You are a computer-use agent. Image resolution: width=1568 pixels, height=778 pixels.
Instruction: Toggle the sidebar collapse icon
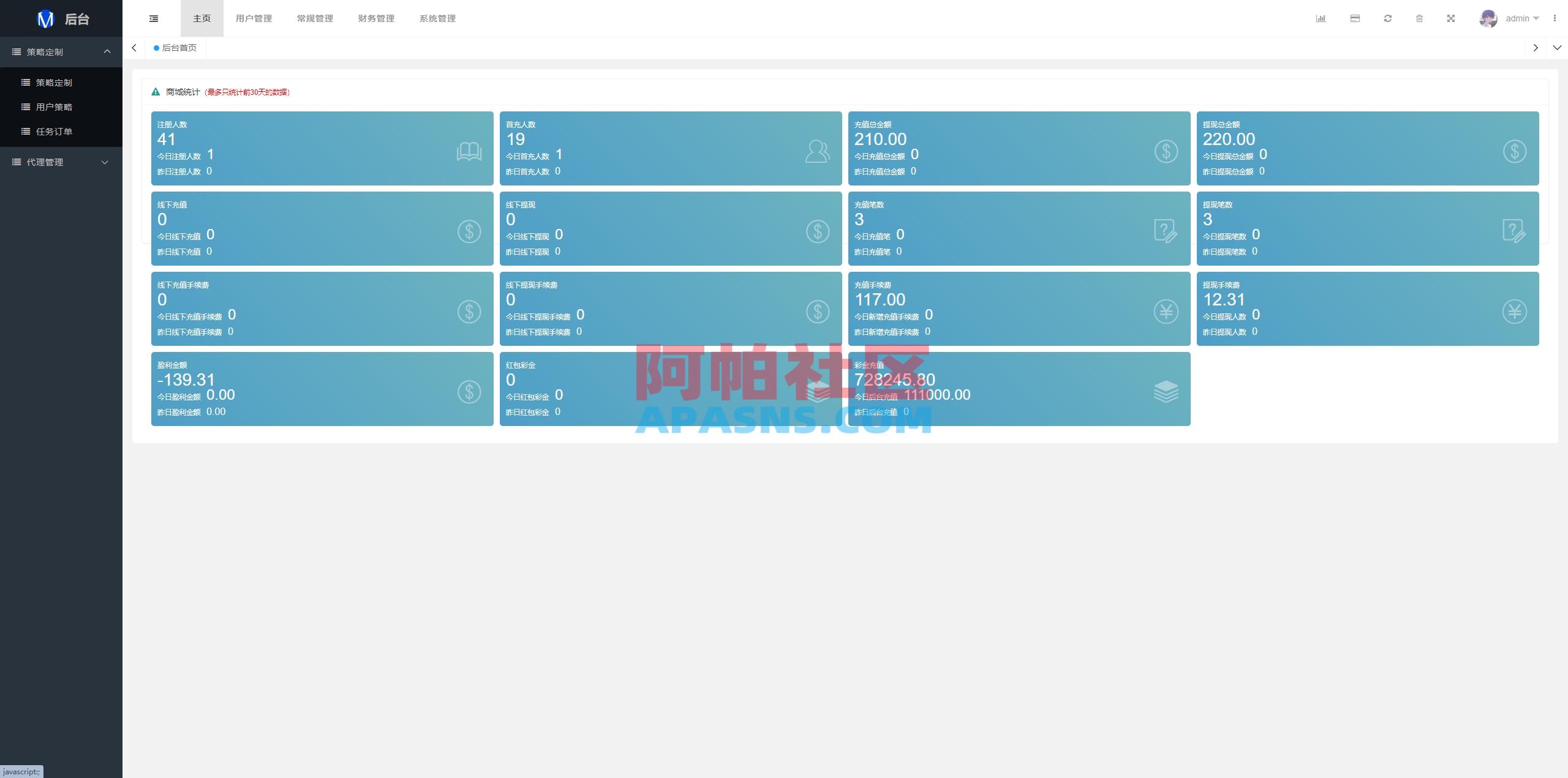[x=154, y=18]
